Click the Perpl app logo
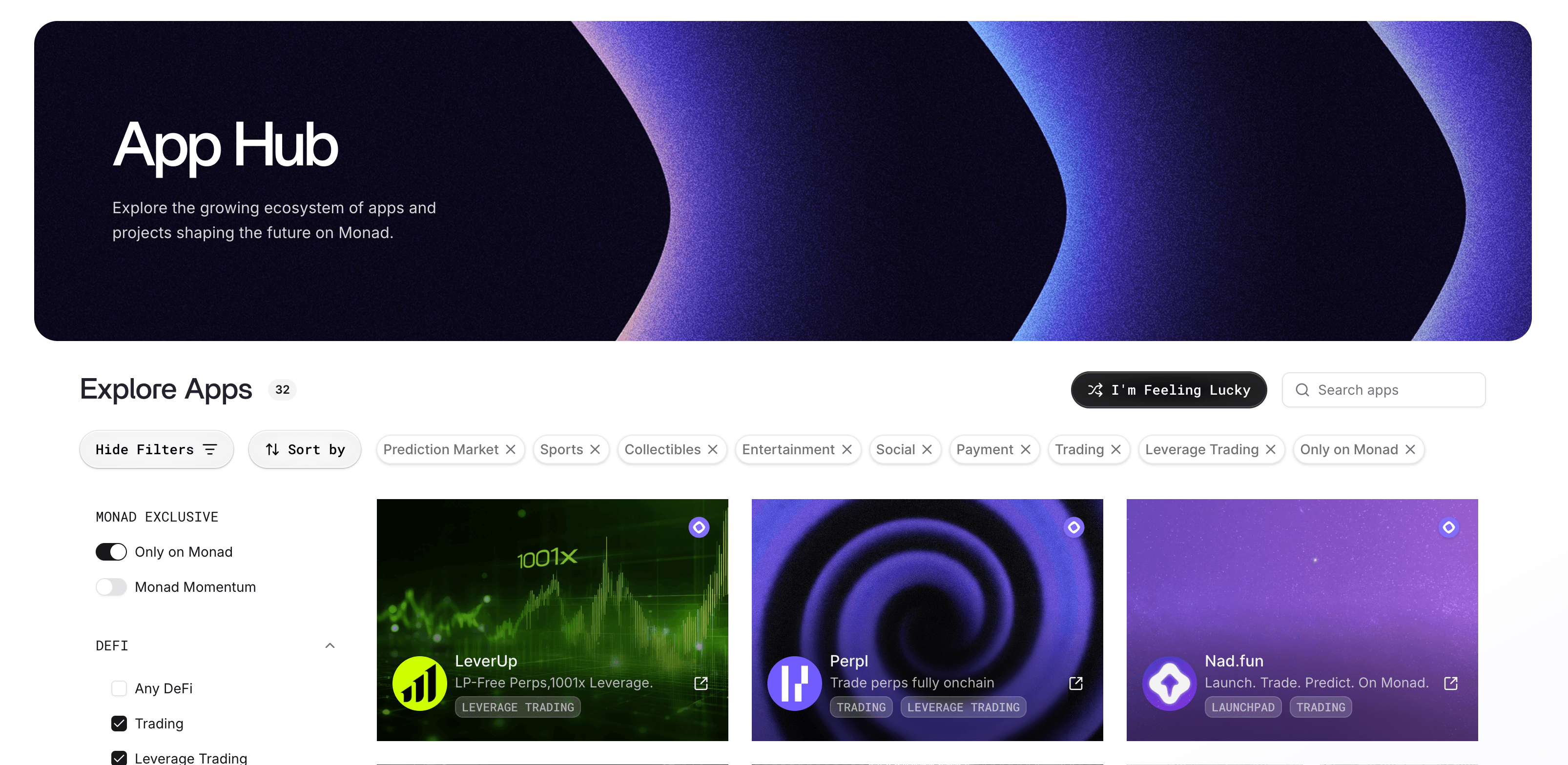 tap(794, 684)
